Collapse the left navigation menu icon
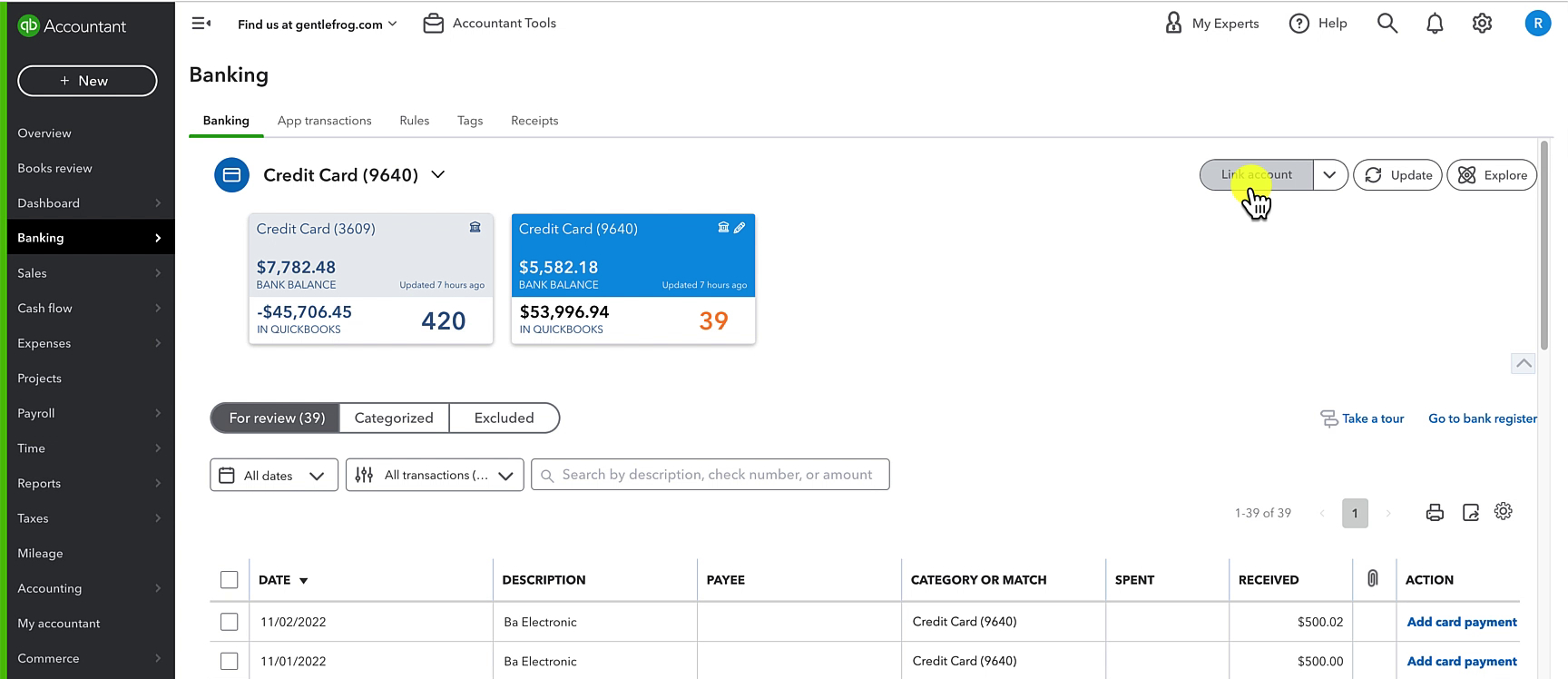This screenshot has height=679, width=1568. pyautogui.click(x=201, y=24)
